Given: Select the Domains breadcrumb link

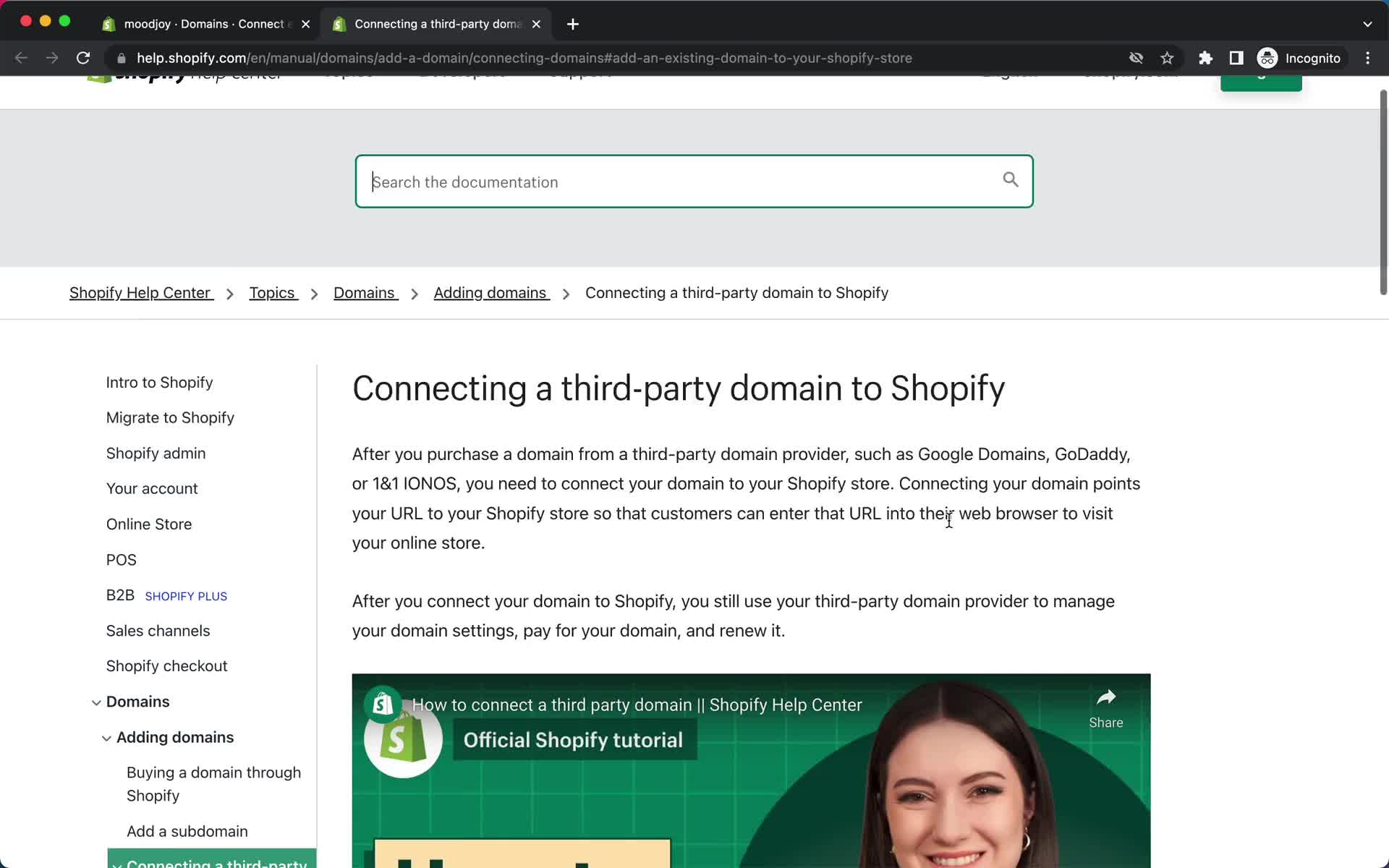Looking at the screenshot, I should pos(364,292).
